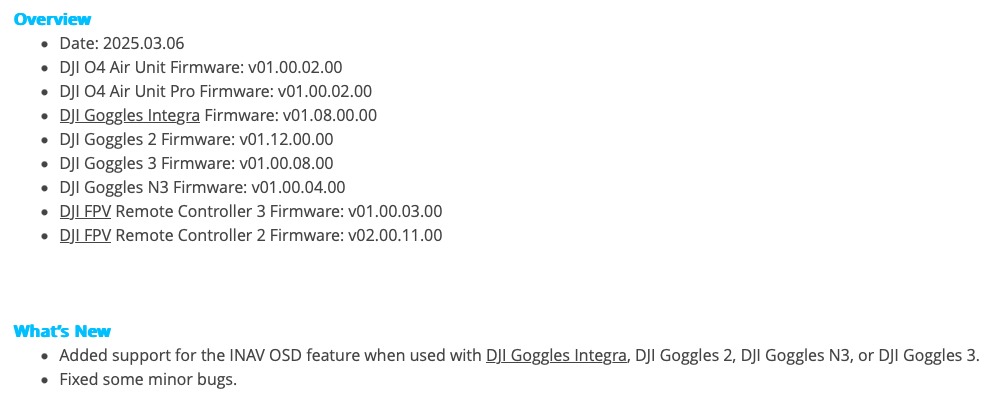Click DJI FPV link for Remote Controller 2
The height and width of the screenshot is (408, 997).
pos(85,235)
